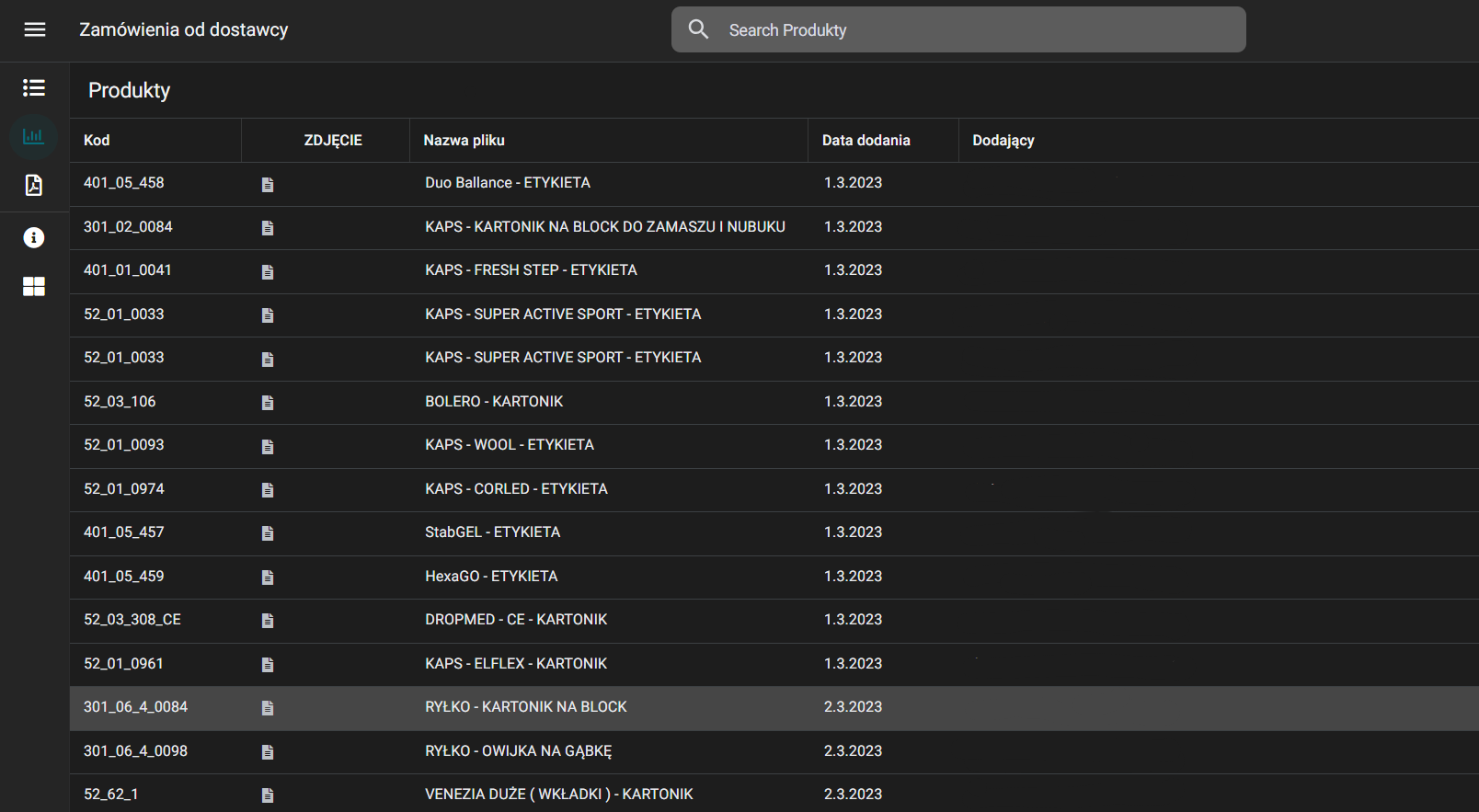1479x812 pixels.
Task: Open the PDF document sidebar icon
Action: [34, 185]
